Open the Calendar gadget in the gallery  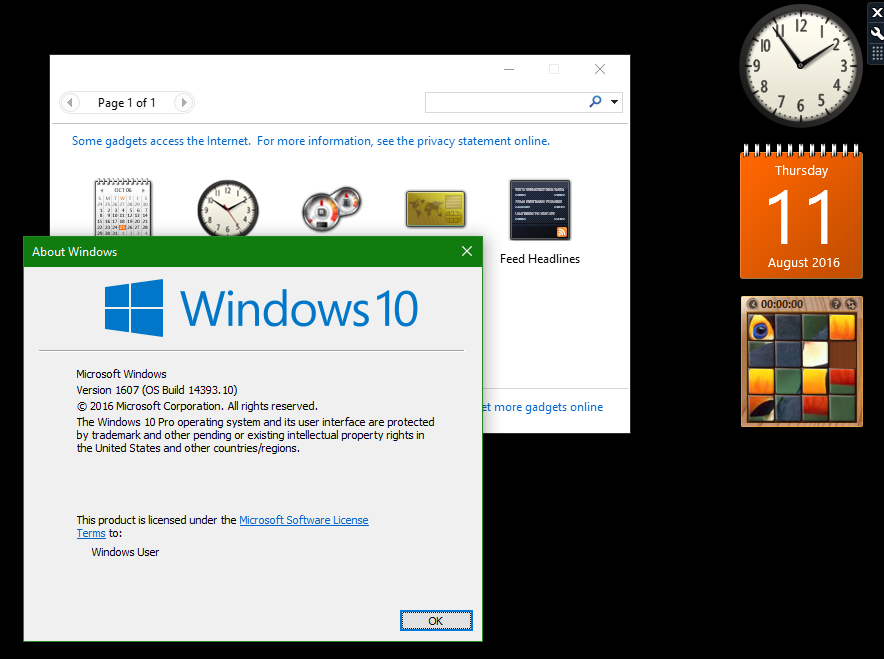click(123, 207)
